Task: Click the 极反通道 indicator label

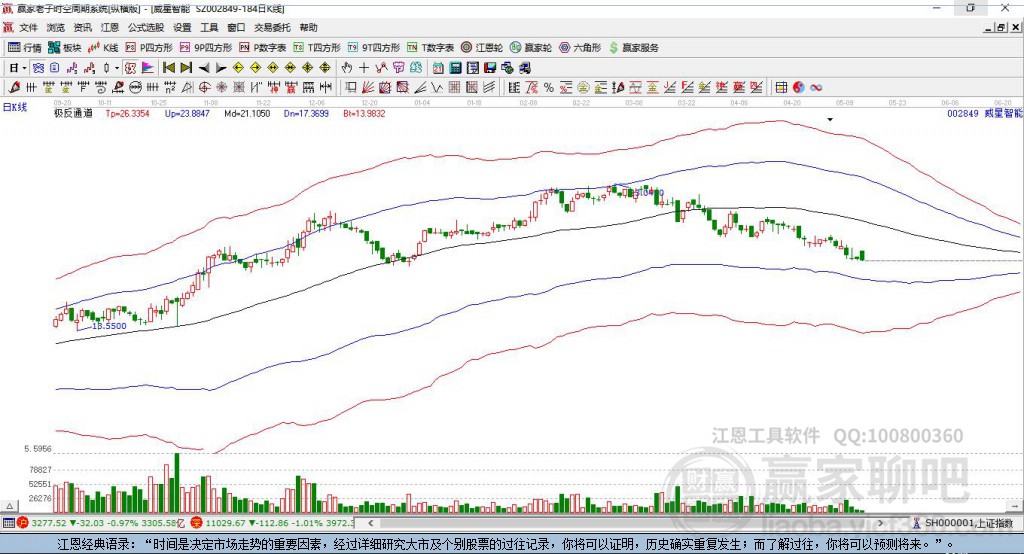Action: (73, 113)
